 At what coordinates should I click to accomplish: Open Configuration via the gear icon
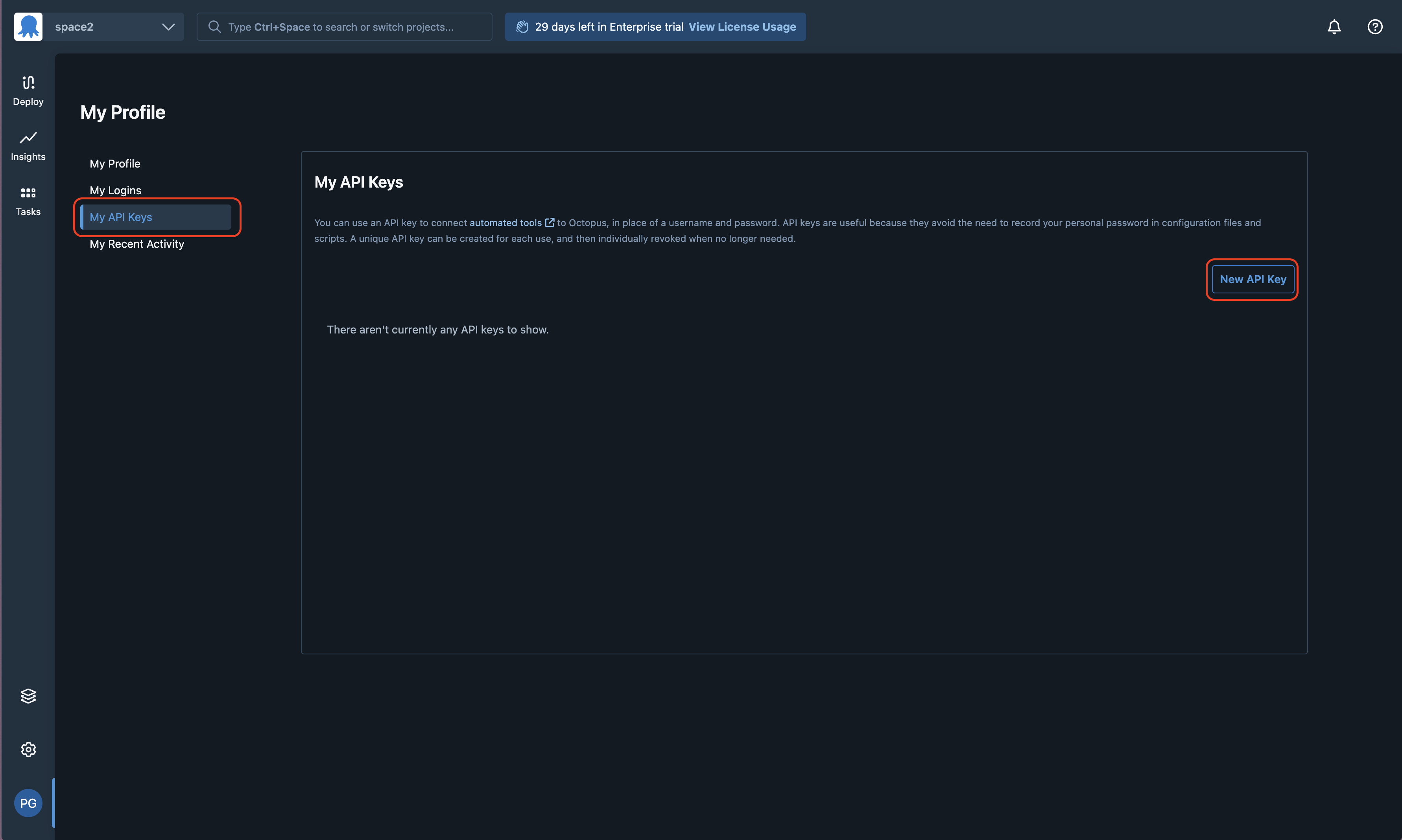click(x=28, y=750)
